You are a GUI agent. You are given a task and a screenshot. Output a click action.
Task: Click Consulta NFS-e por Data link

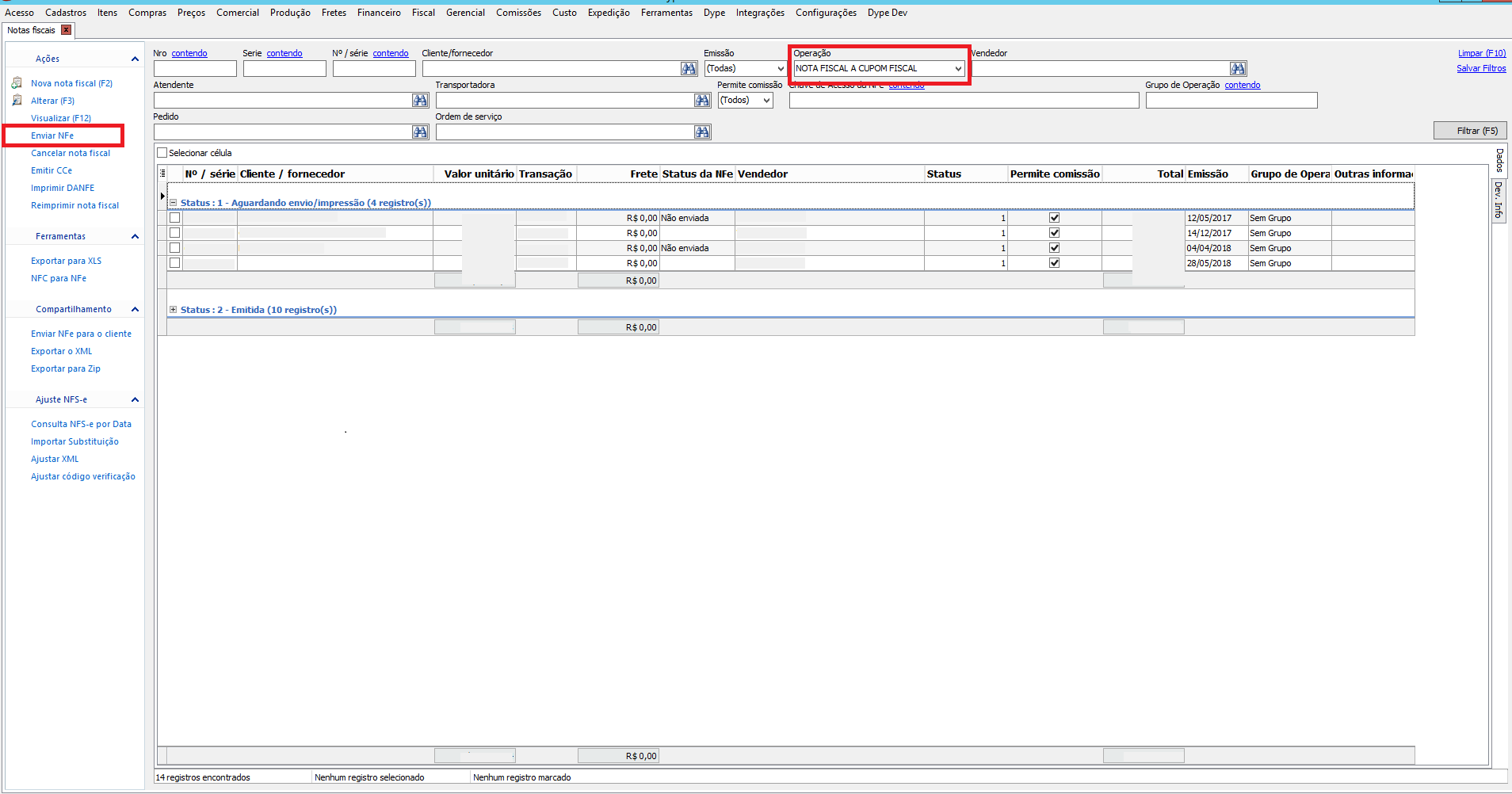pos(82,424)
